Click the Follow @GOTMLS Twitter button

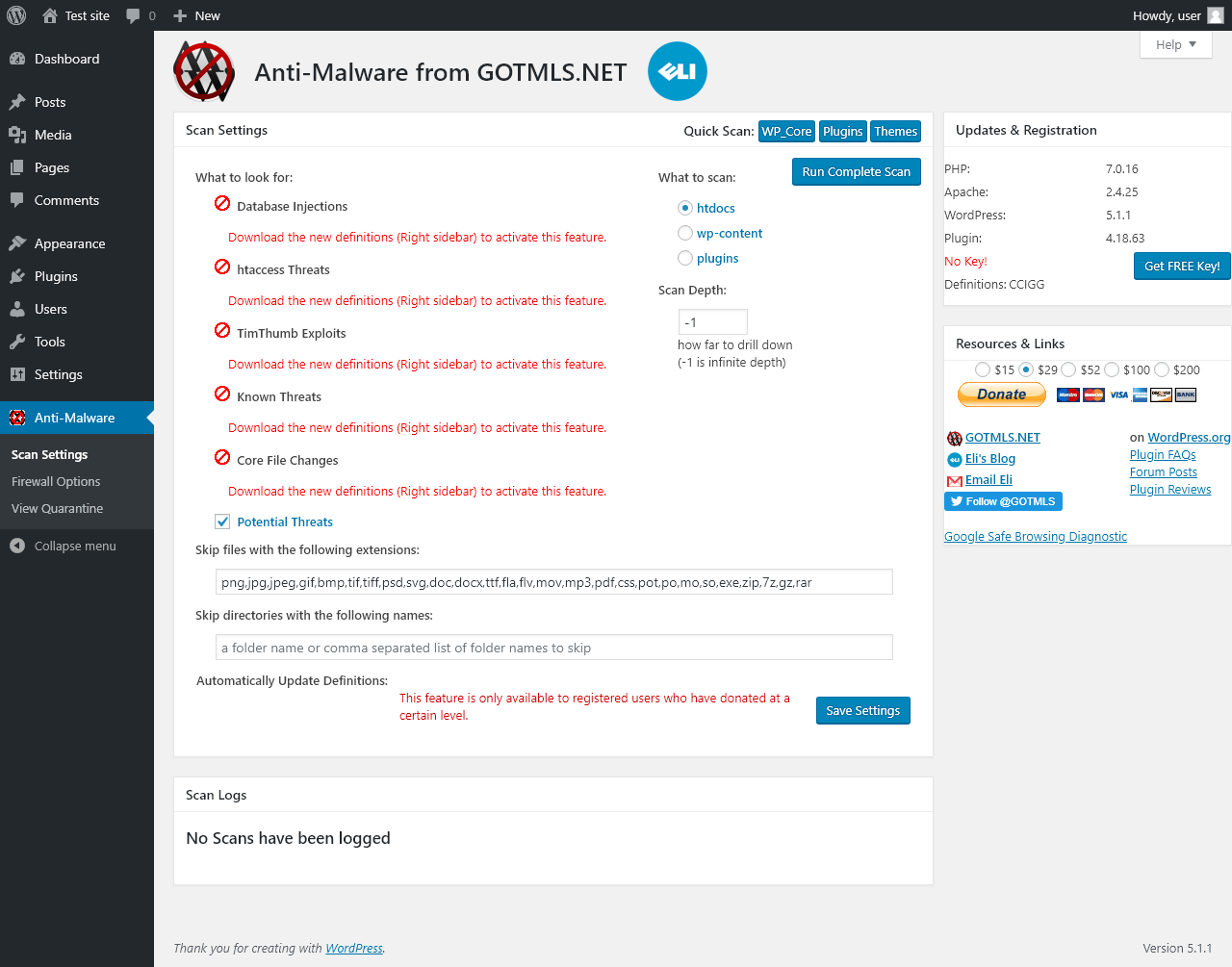(x=1003, y=501)
